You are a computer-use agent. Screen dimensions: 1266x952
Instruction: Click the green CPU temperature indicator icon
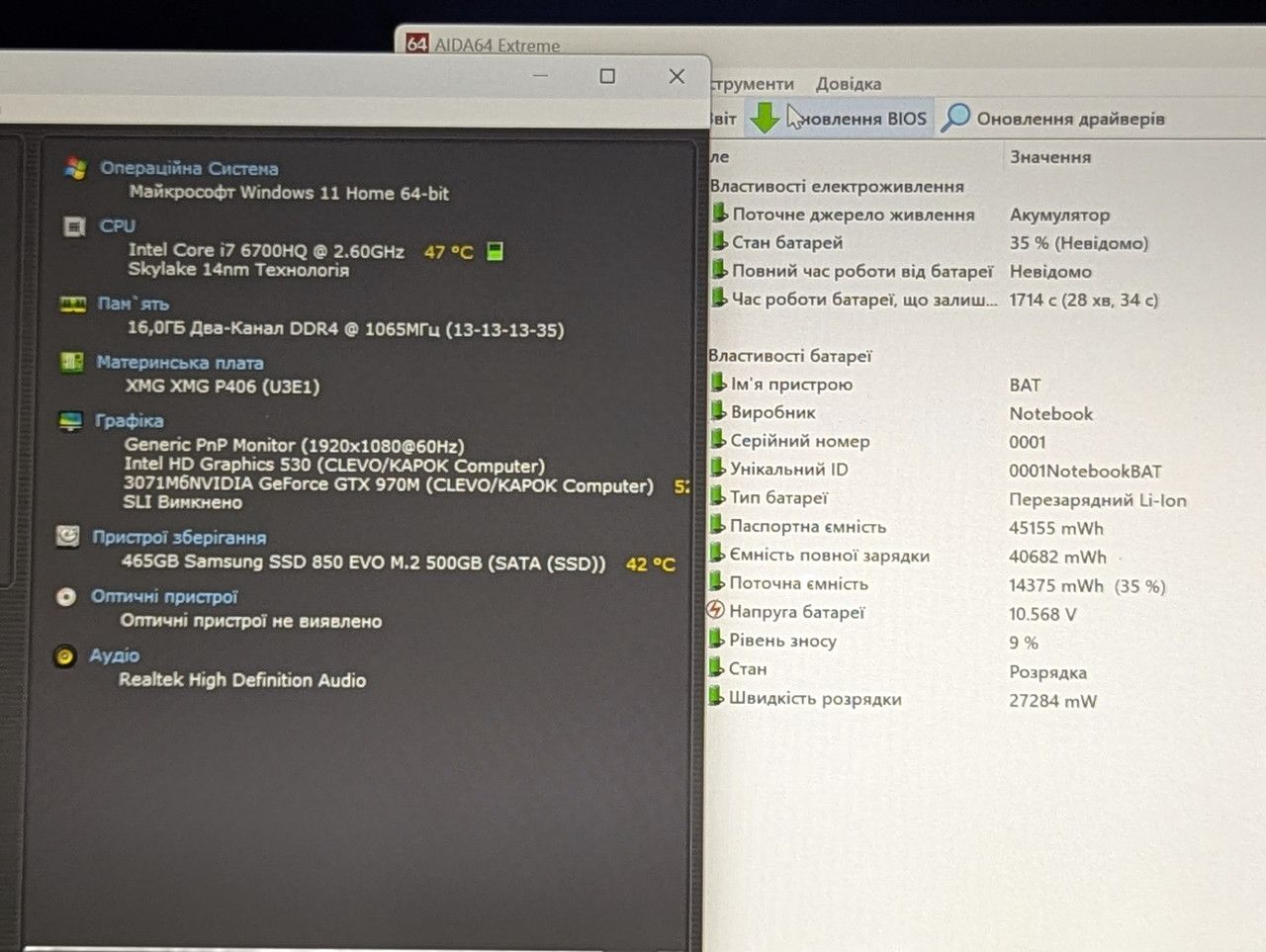click(x=496, y=251)
